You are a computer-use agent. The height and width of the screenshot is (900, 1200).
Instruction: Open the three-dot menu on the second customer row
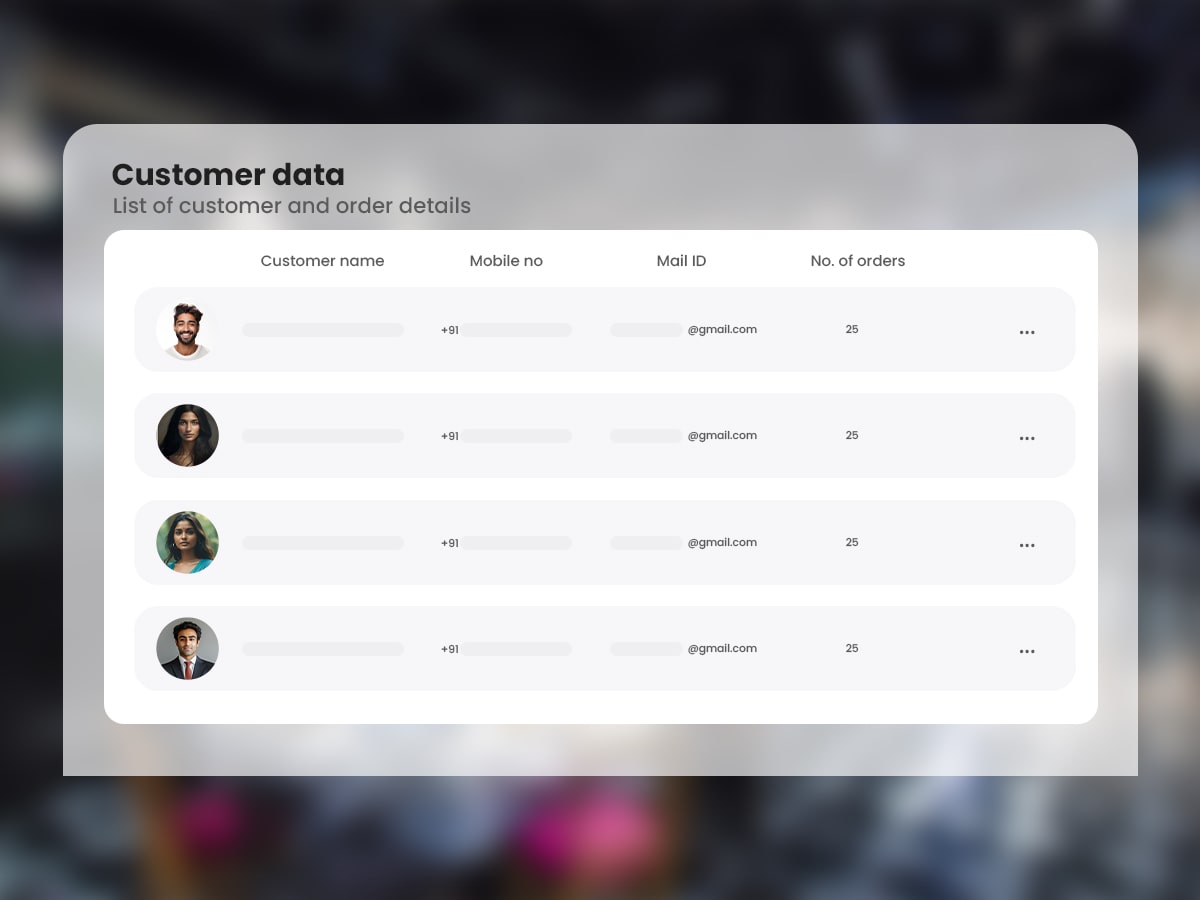click(x=1027, y=438)
